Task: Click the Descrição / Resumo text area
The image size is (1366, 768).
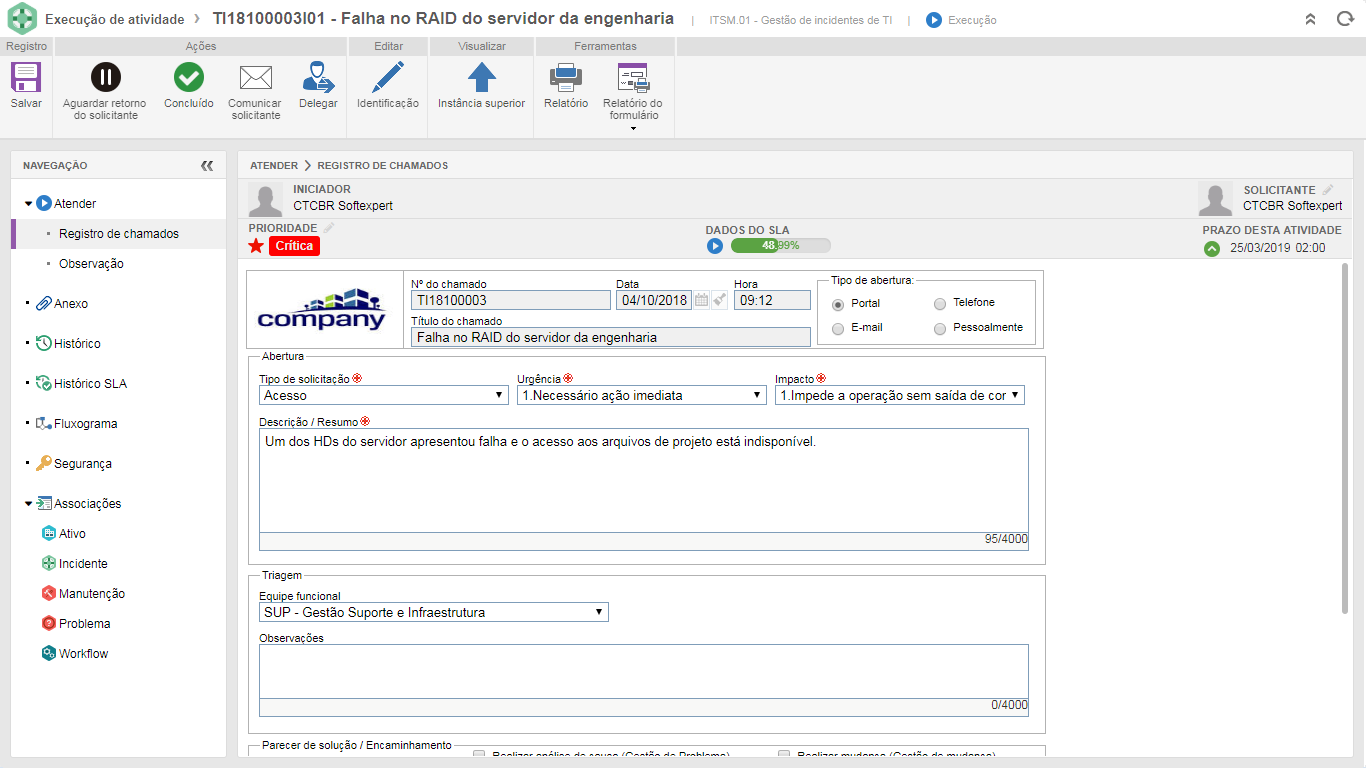Action: [643, 480]
